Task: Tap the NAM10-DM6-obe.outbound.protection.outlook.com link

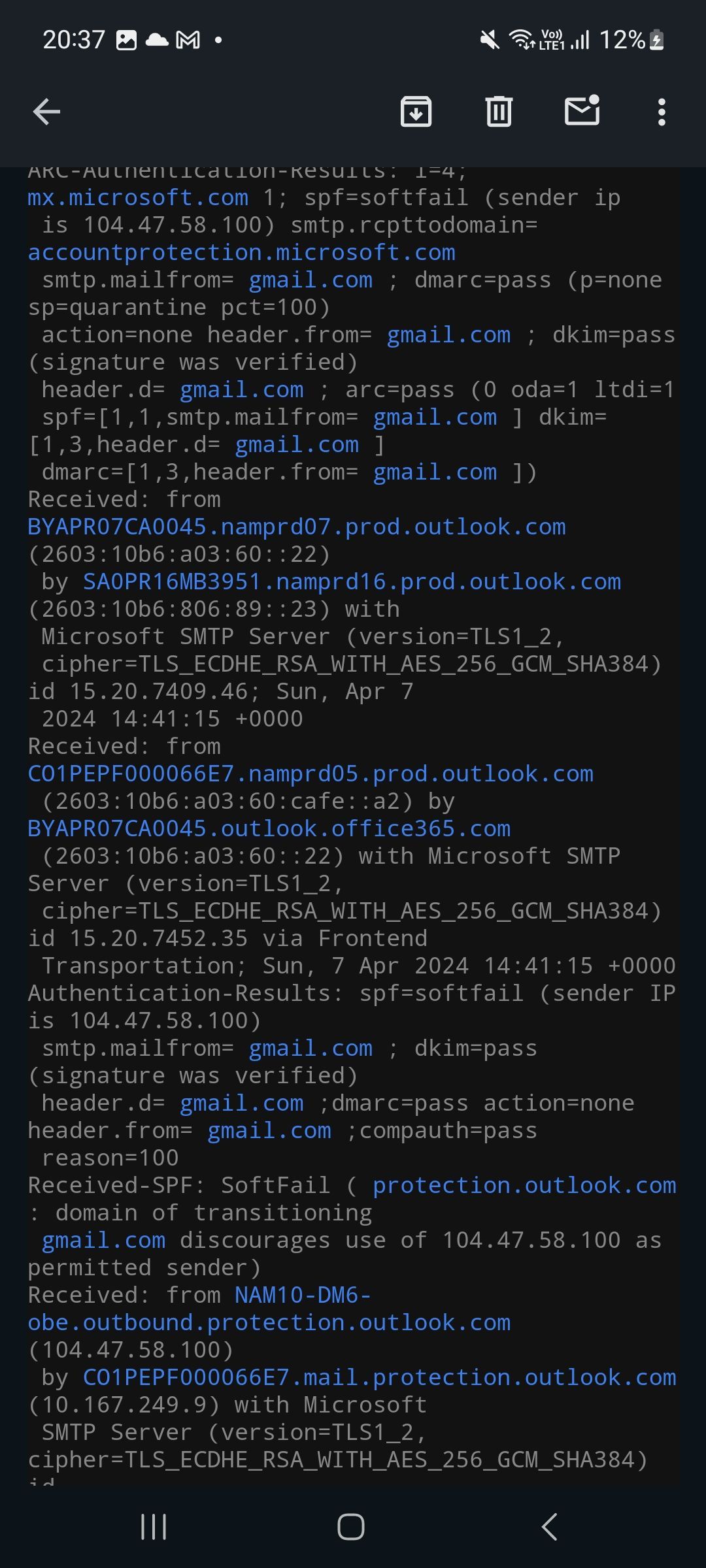Action: pos(267,1322)
